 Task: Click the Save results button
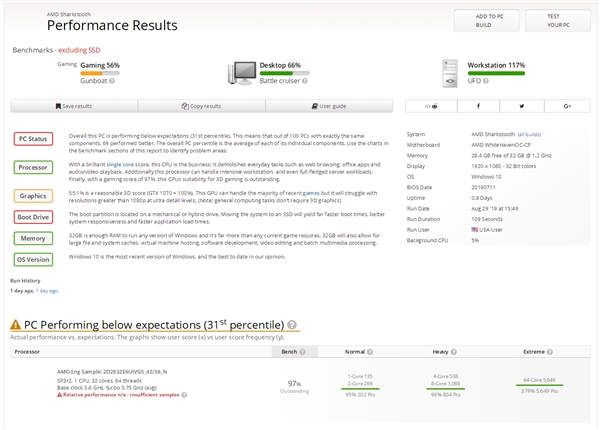tap(74, 105)
